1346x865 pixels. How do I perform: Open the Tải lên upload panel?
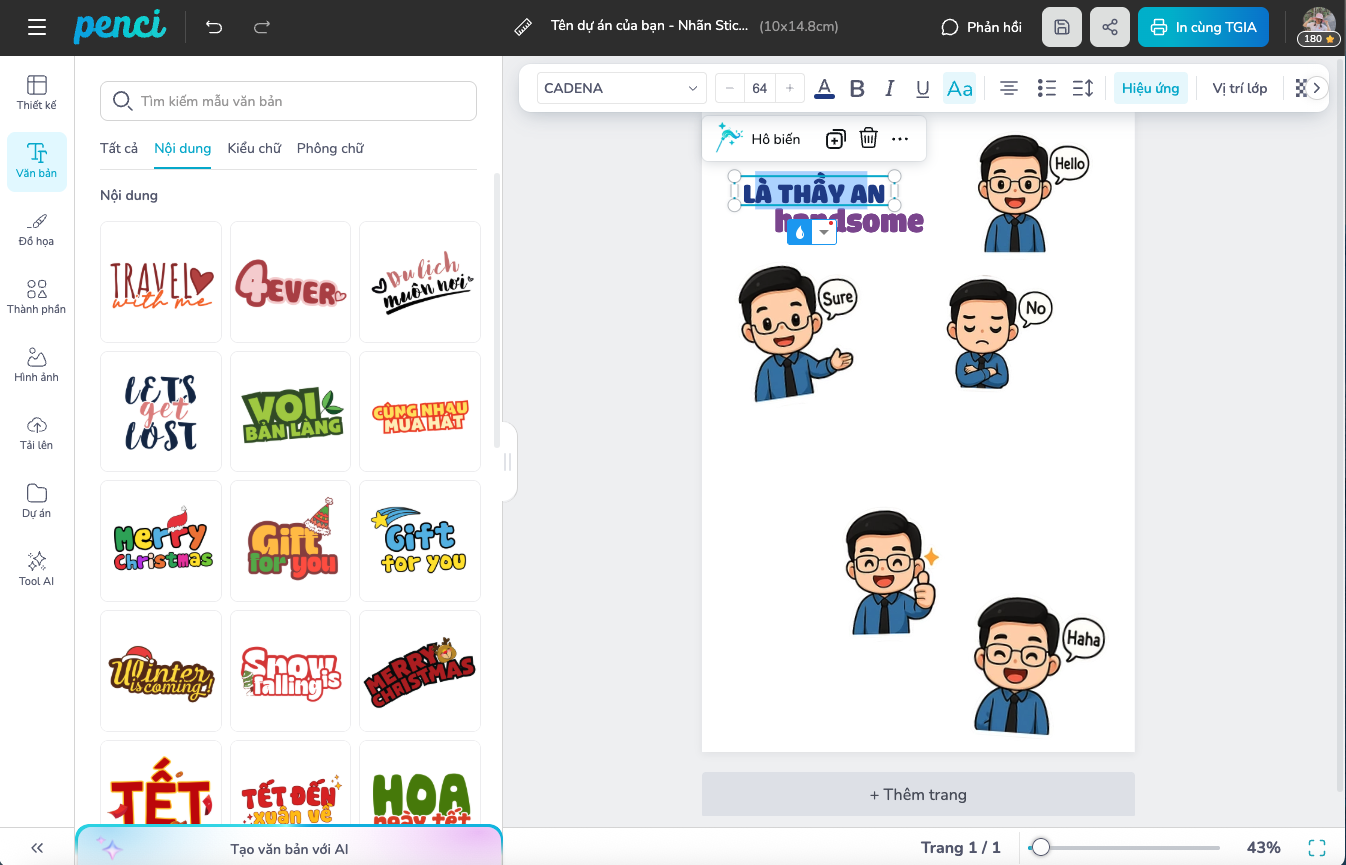[37, 432]
